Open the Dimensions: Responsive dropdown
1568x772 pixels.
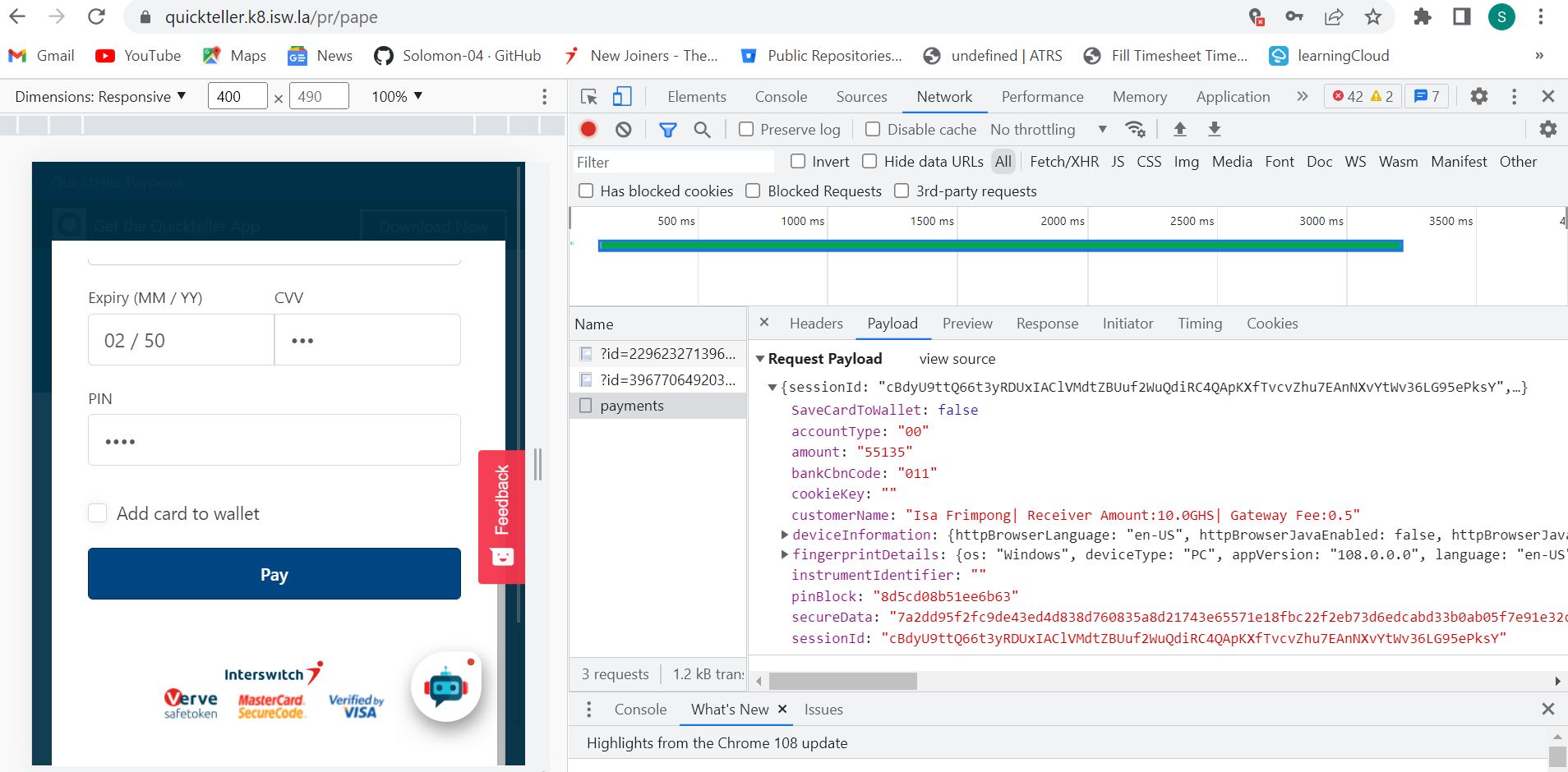coord(100,97)
